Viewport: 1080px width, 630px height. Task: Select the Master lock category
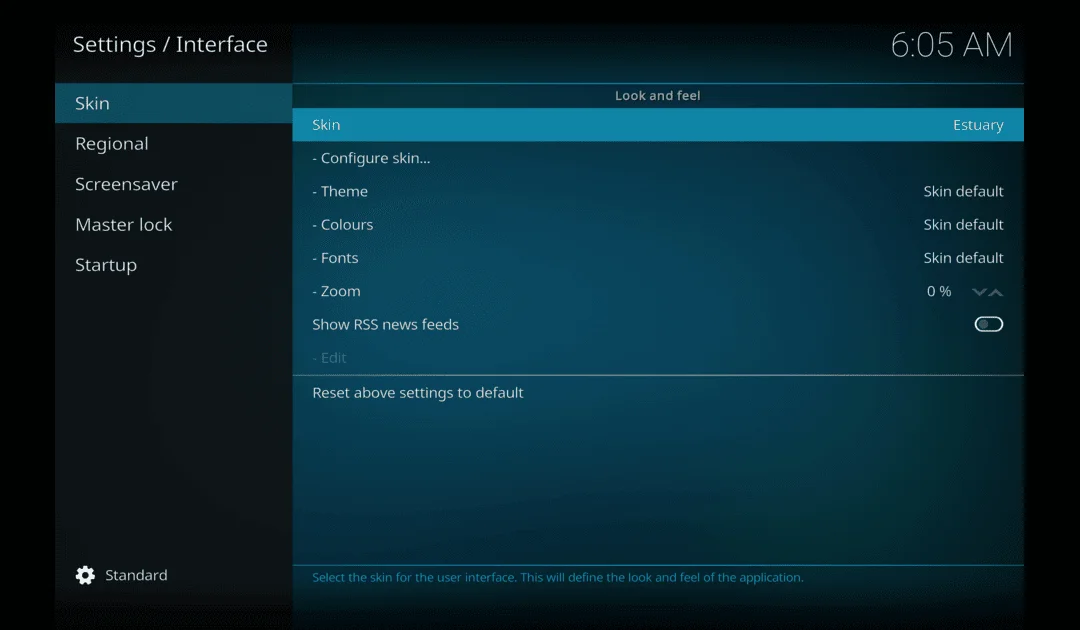point(124,224)
